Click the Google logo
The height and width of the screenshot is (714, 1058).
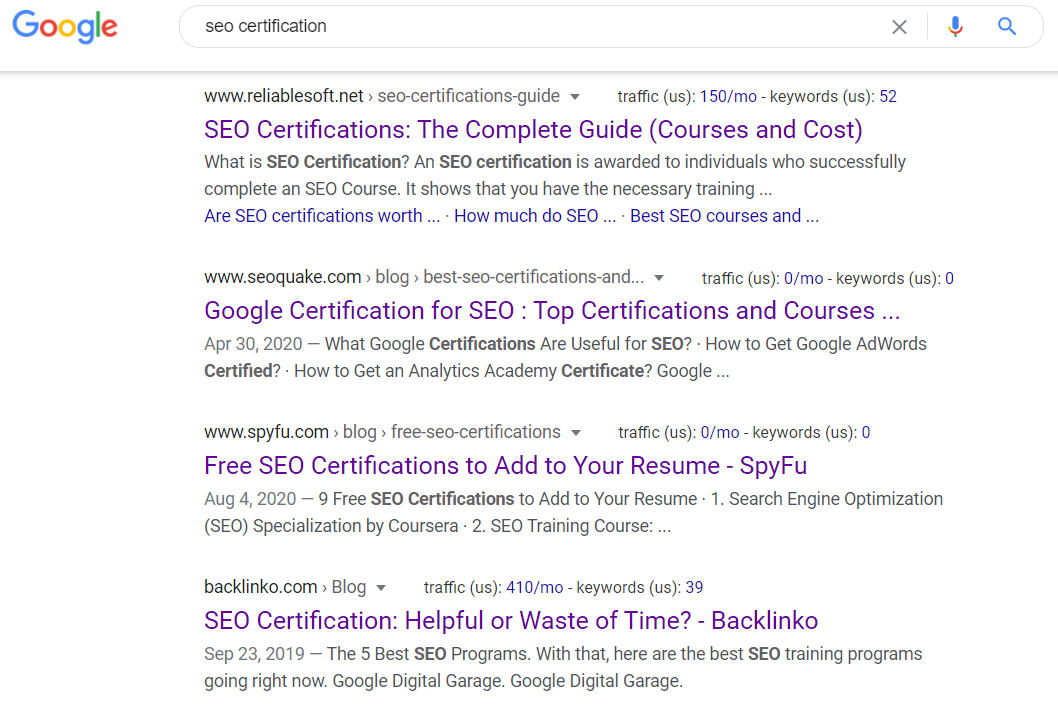point(65,26)
